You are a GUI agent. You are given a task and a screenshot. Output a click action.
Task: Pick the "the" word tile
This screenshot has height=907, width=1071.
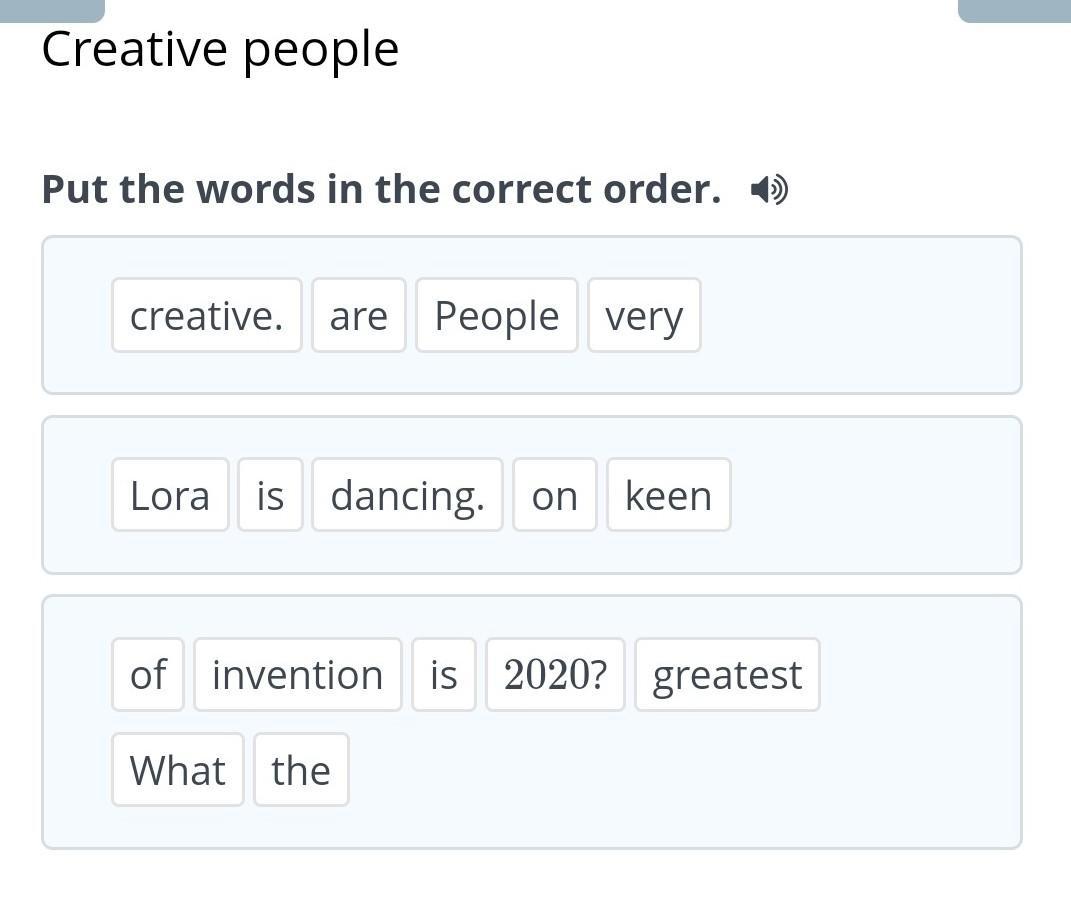pyautogui.click(x=301, y=770)
